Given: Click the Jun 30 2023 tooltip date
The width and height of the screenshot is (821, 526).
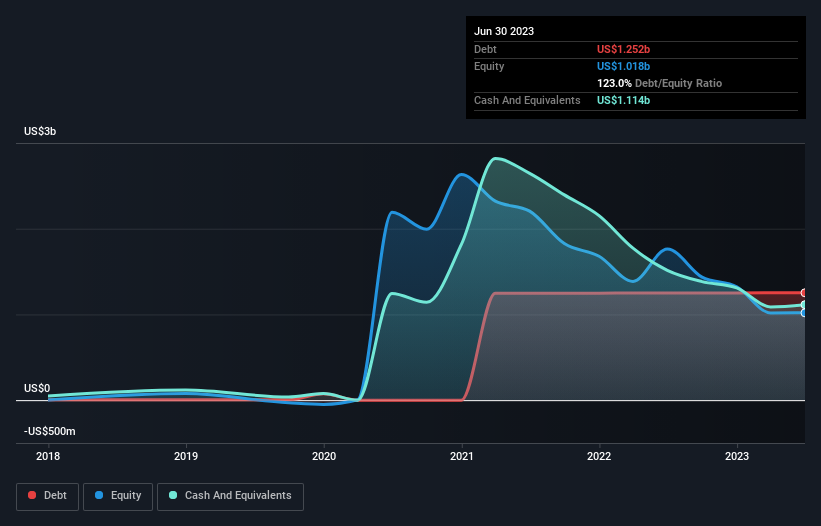Looking at the screenshot, I should (504, 31).
